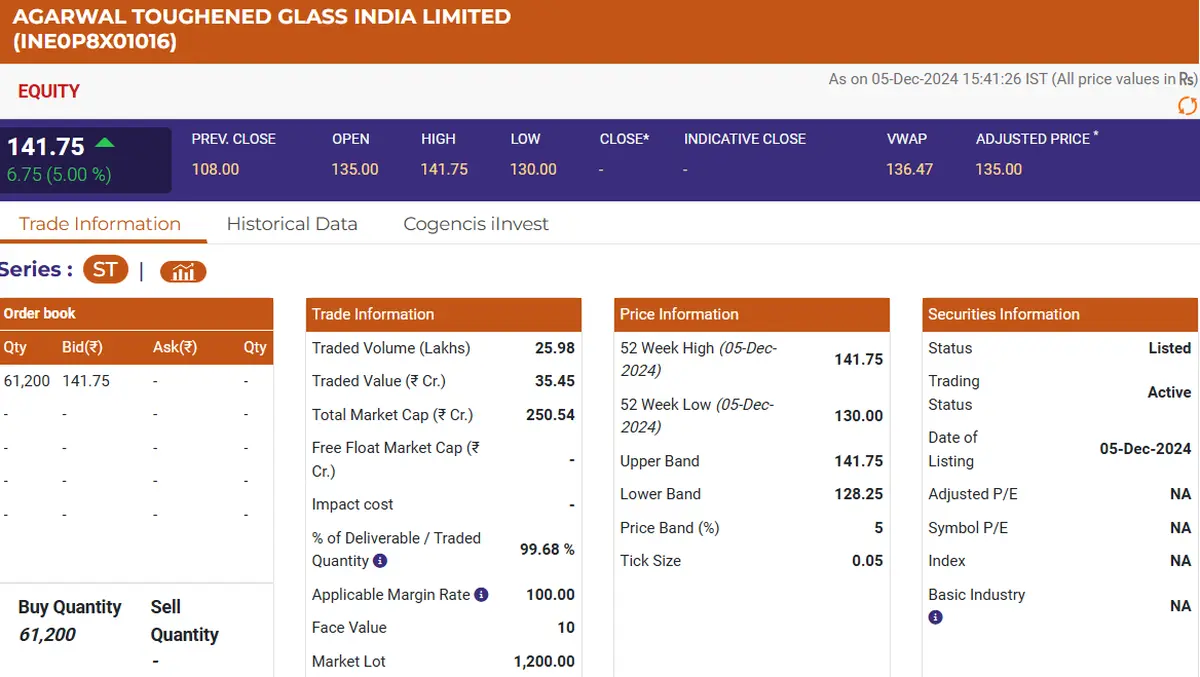Click the info icon under Basic Industry
The height and width of the screenshot is (677, 1200).
pos(935,617)
